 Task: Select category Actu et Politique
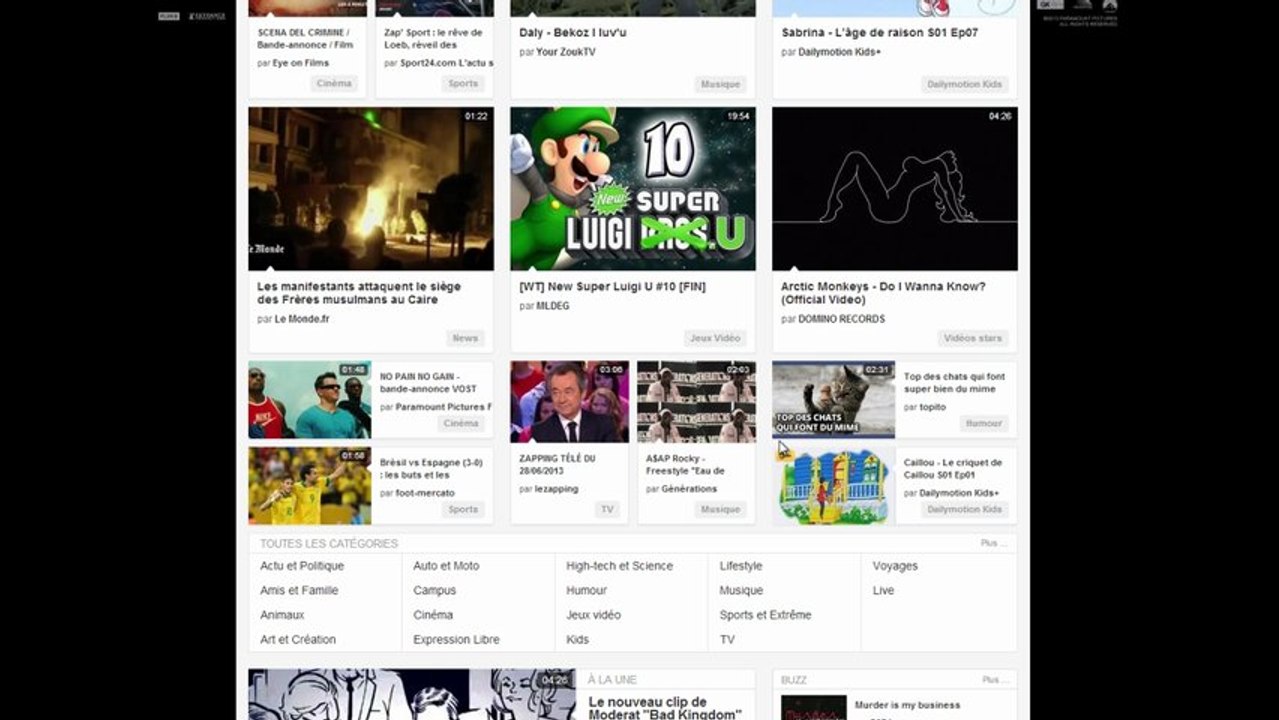click(302, 566)
